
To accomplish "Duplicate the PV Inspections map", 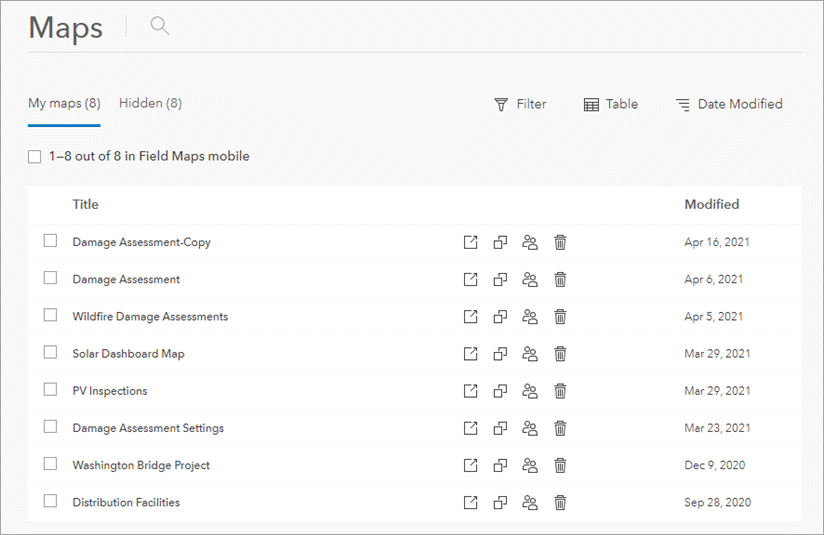I will pyautogui.click(x=500, y=391).
